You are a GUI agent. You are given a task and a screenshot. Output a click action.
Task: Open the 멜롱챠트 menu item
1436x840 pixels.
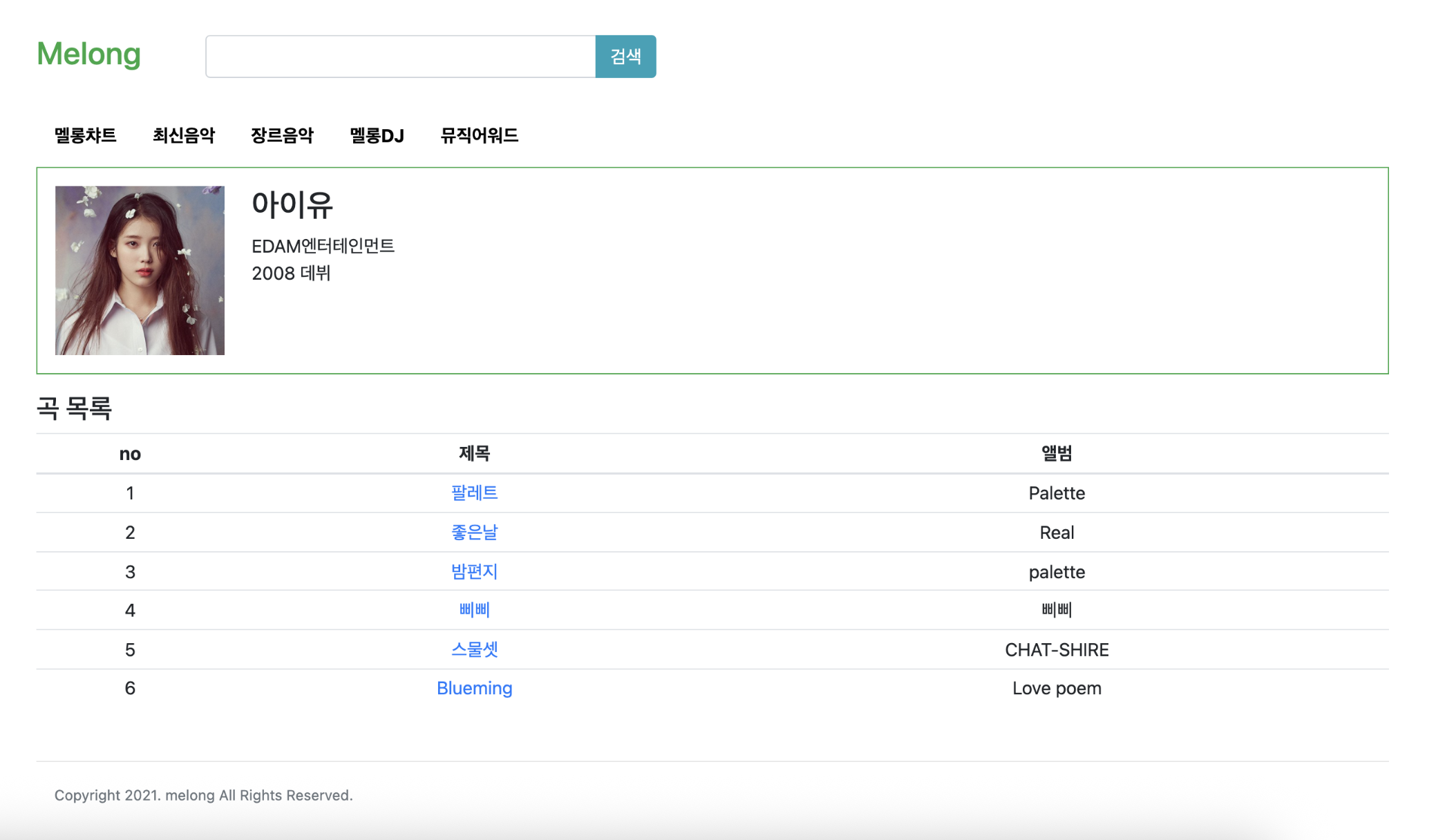(84, 135)
